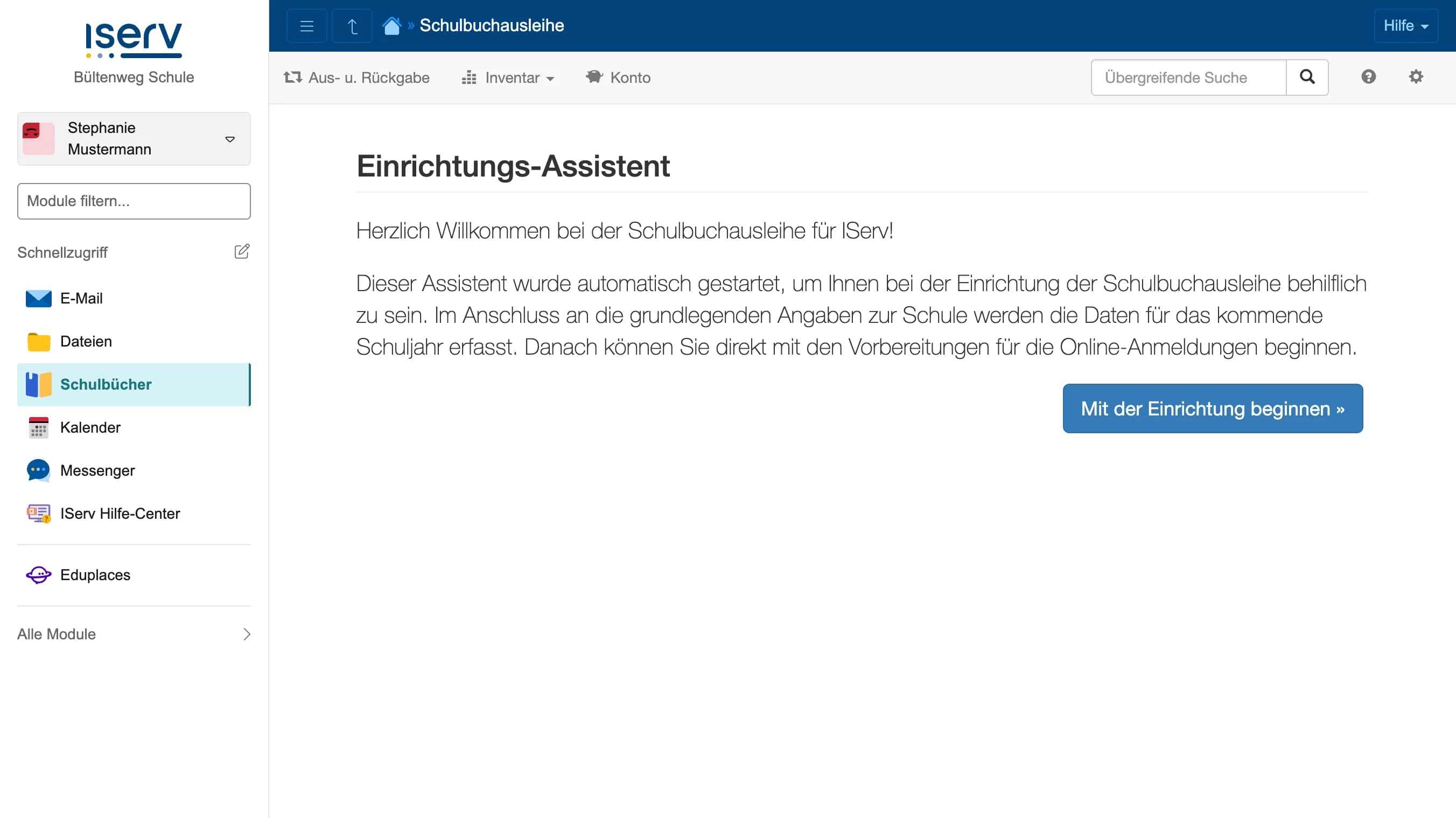The image size is (1456, 818).
Task: Select the Schulbücher module icon
Action: tap(38, 384)
